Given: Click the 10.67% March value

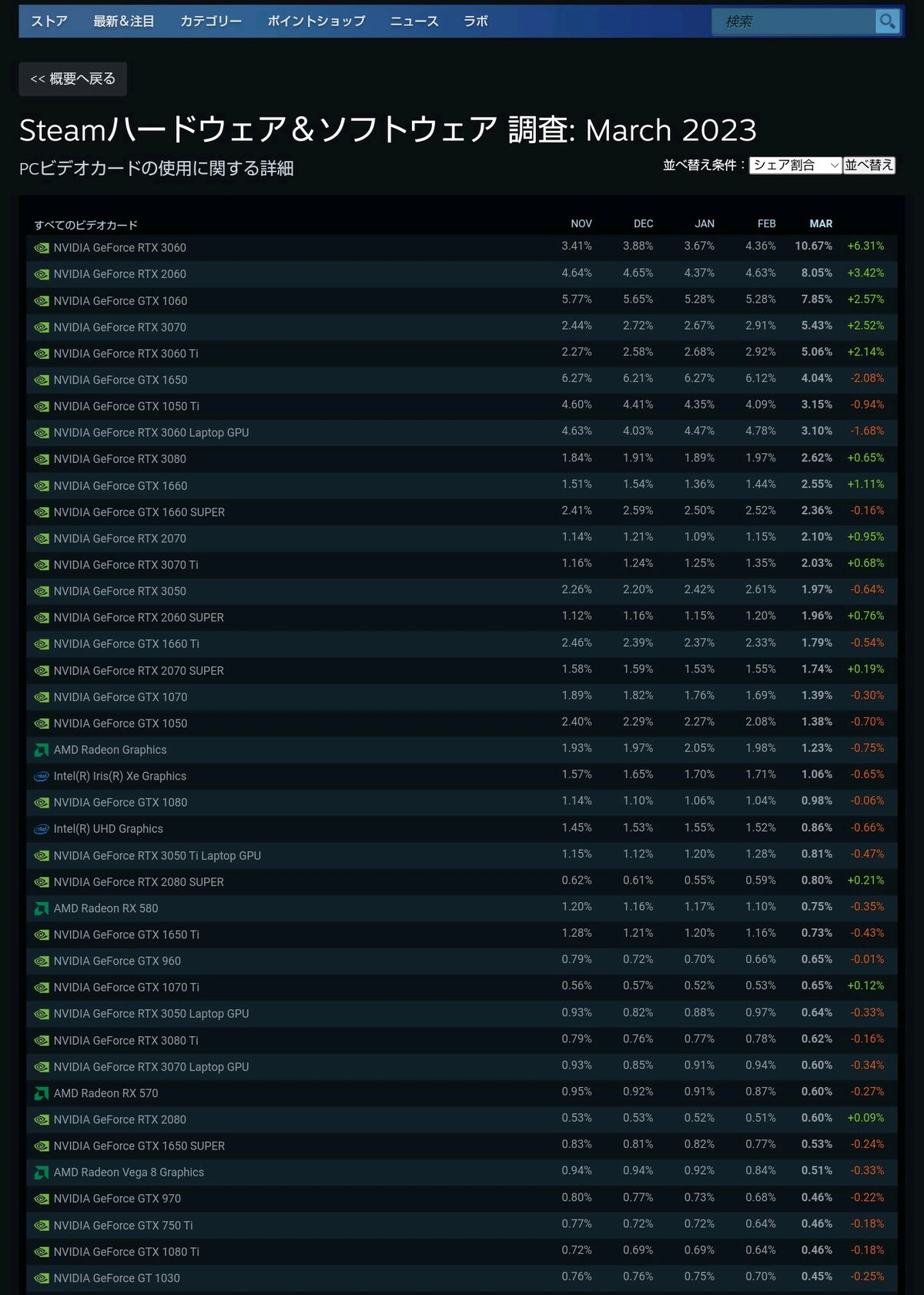Looking at the screenshot, I should coord(814,247).
